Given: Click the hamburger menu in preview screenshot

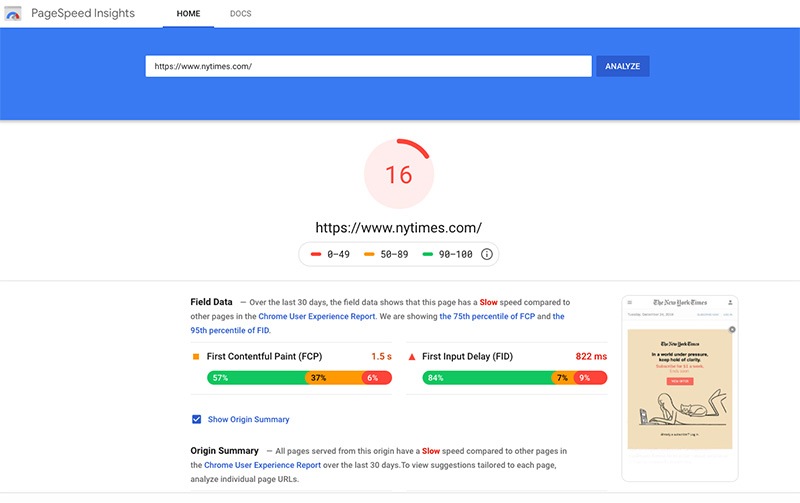Looking at the screenshot, I should (630, 303).
